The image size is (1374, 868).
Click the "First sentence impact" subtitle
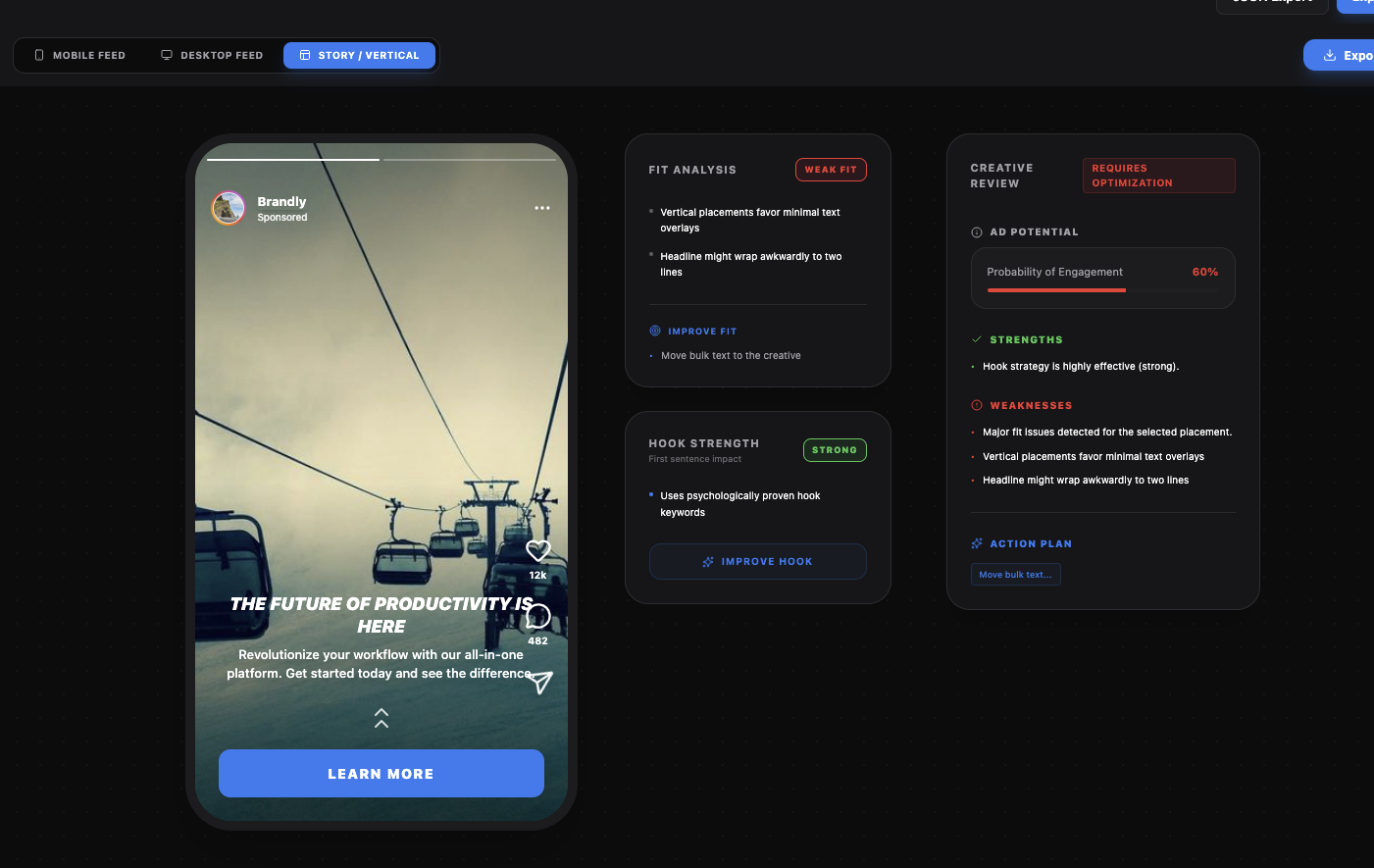(695, 459)
